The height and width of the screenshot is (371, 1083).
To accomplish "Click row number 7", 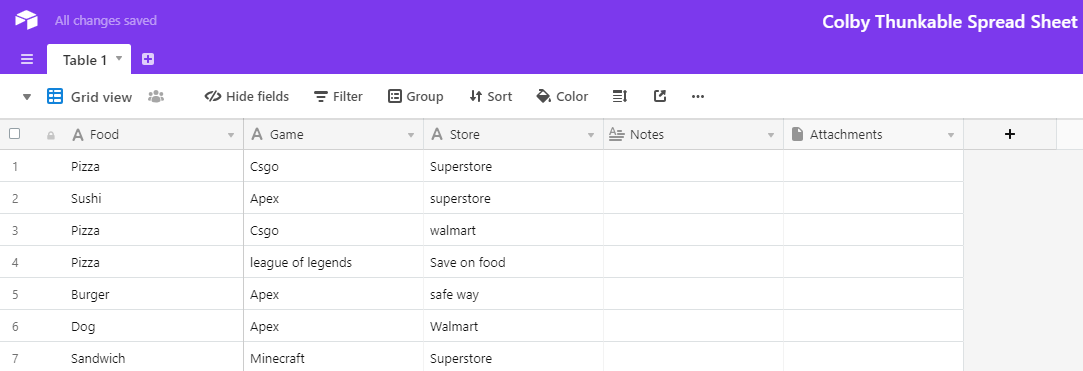I will tap(15, 359).
